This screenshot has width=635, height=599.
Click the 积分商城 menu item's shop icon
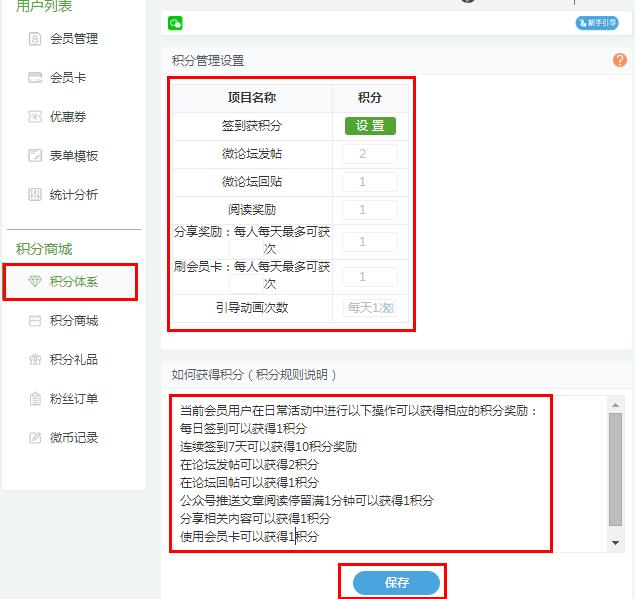(x=35, y=321)
